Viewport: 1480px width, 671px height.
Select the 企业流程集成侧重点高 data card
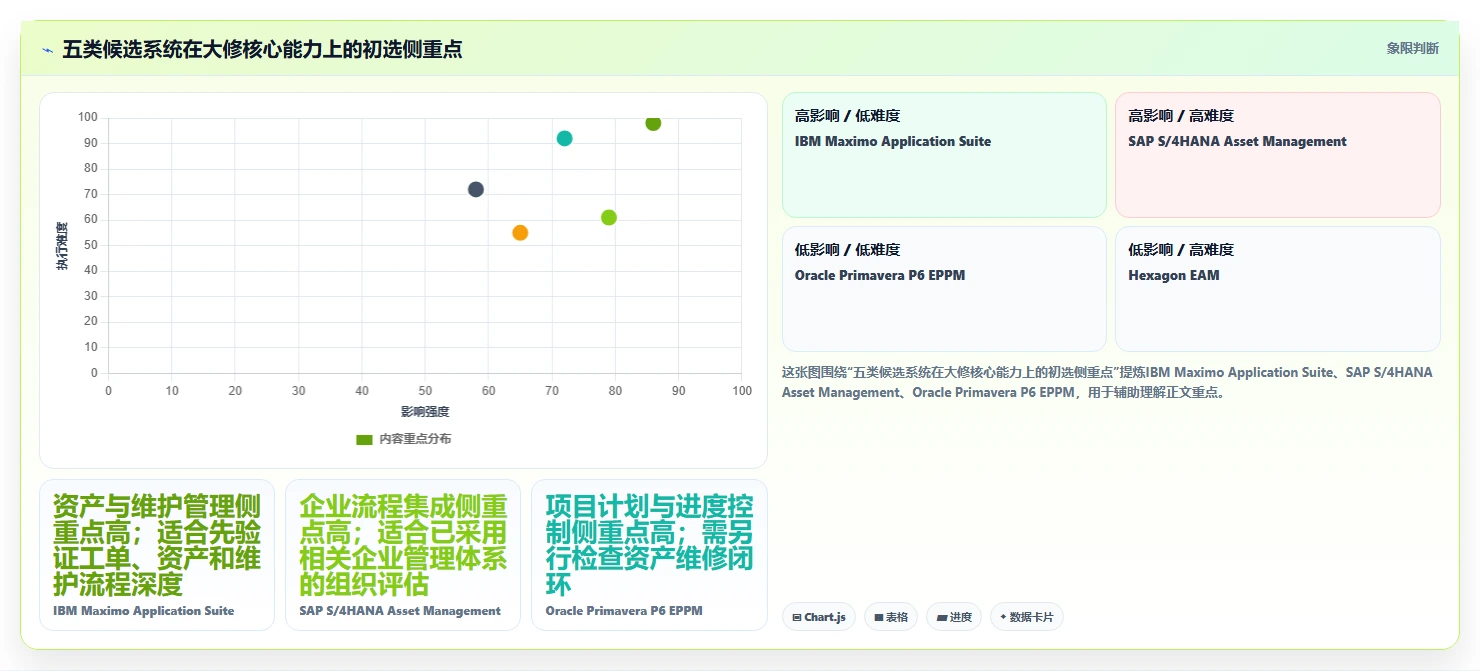[403, 555]
